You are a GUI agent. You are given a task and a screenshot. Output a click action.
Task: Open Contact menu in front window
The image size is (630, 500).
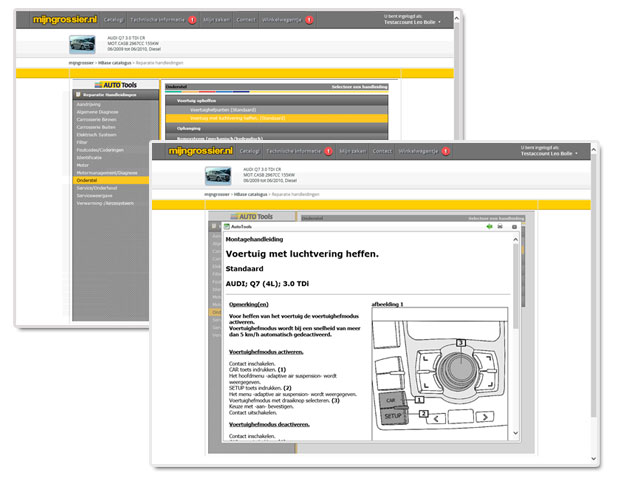[x=382, y=151]
